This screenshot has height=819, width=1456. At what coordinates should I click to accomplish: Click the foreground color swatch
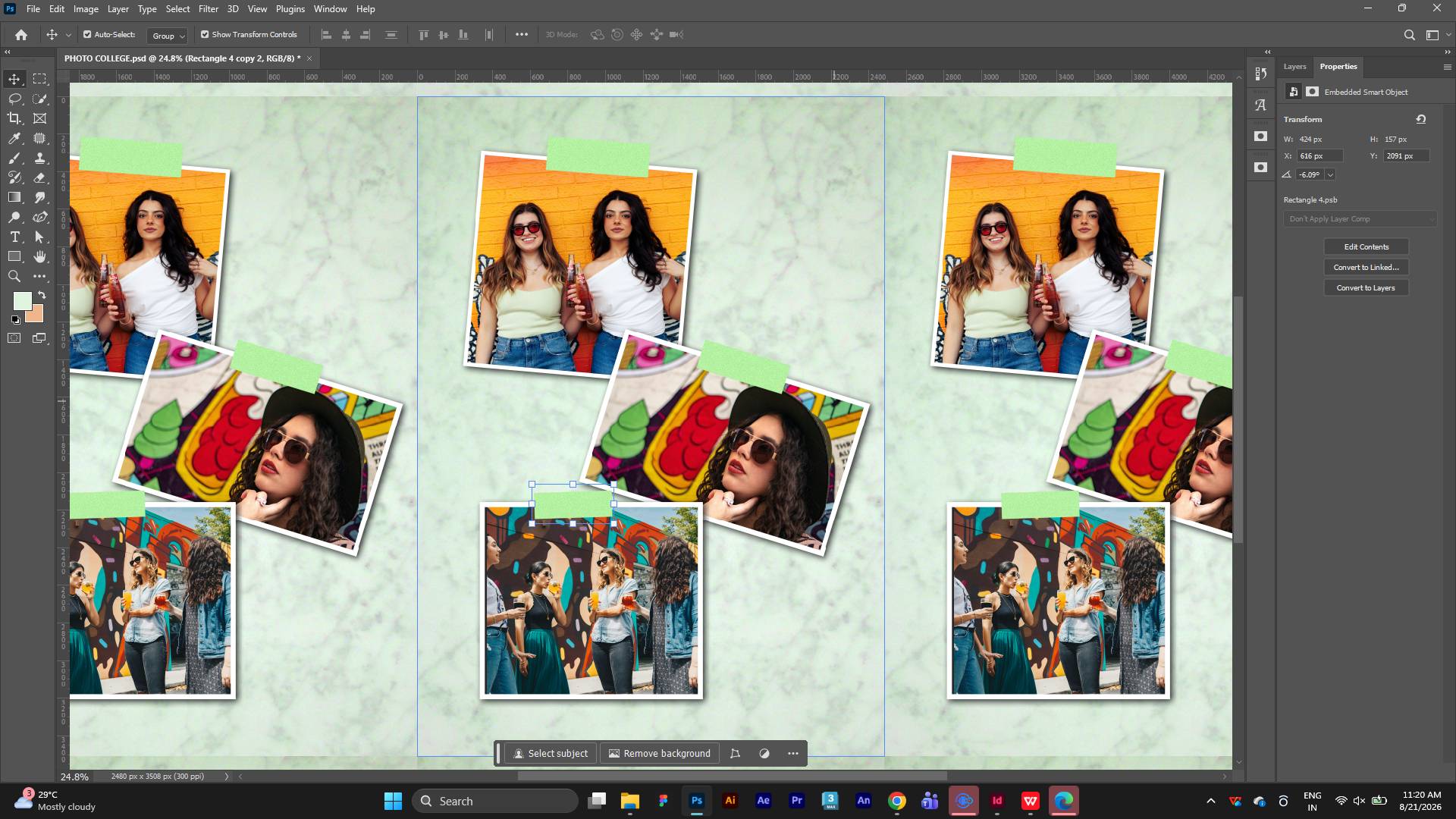click(x=22, y=301)
